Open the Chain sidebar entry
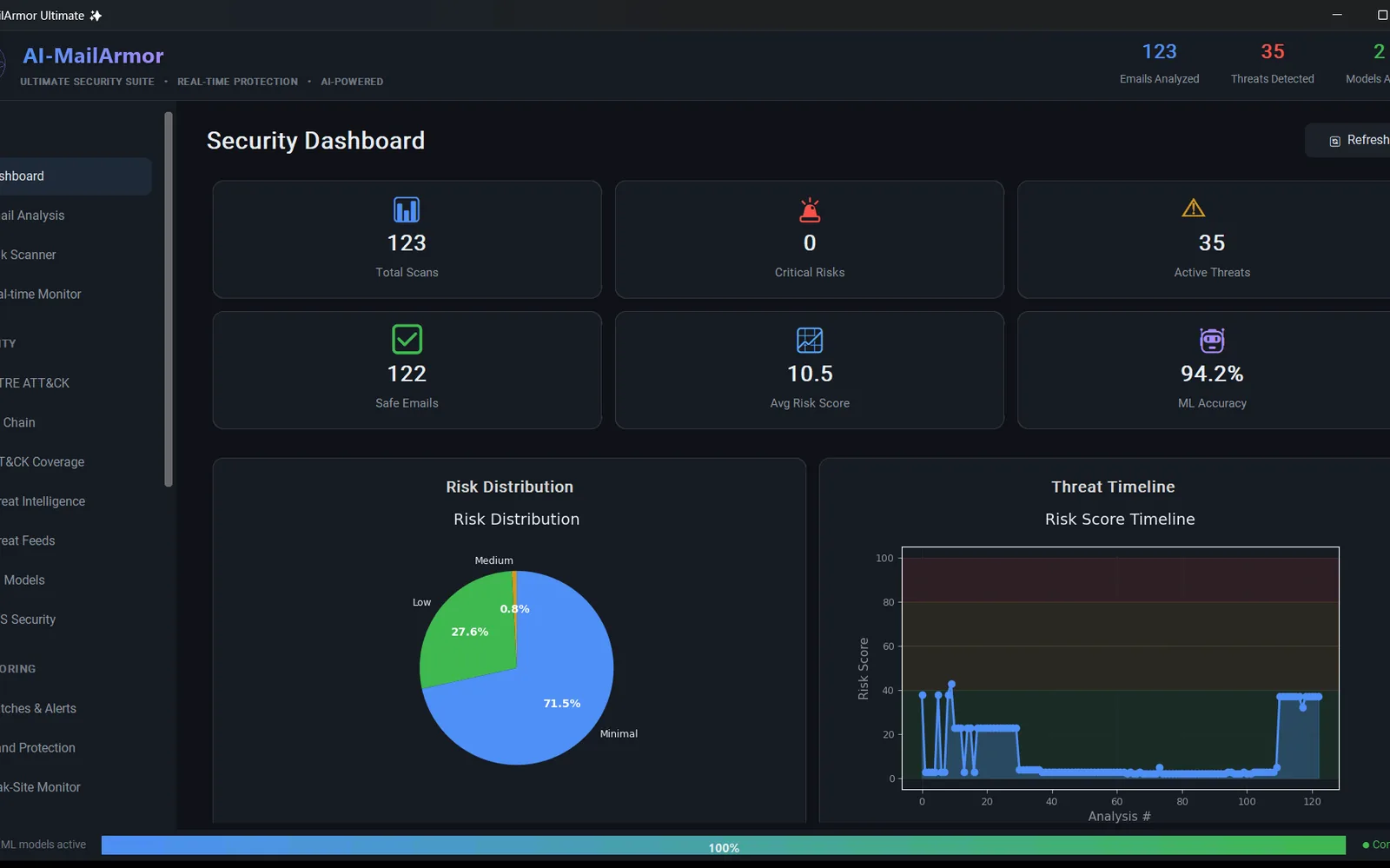Image resolution: width=1390 pixels, height=868 pixels. [76, 422]
